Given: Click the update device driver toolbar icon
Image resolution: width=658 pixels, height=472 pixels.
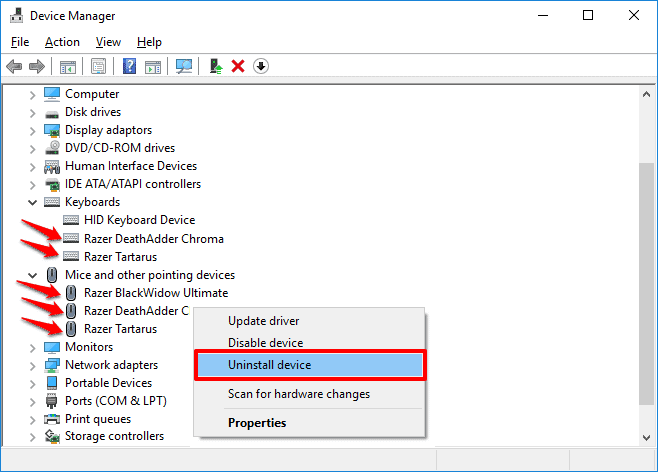Looking at the screenshot, I should [x=216, y=66].
